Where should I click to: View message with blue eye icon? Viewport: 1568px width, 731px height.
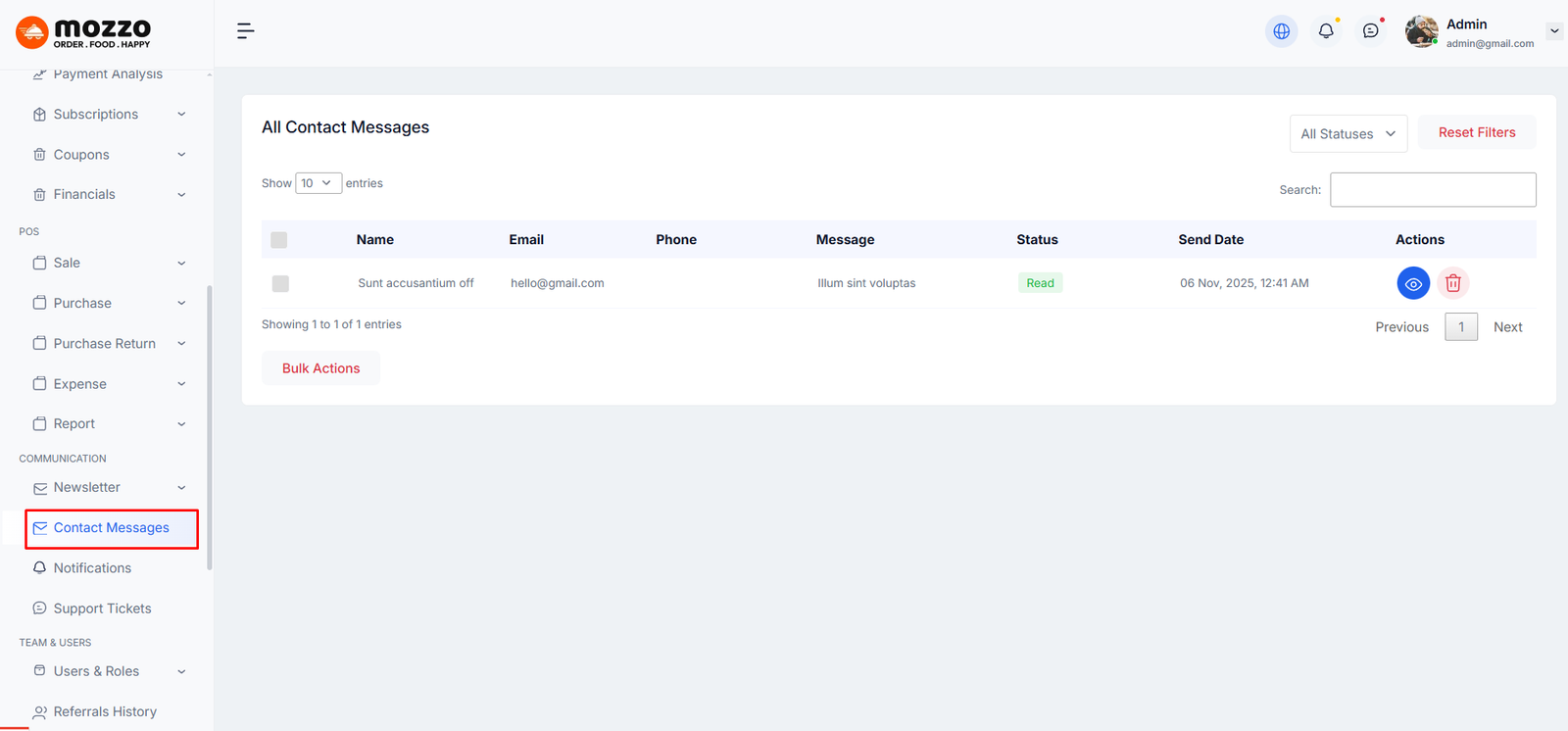coord(1412,283)
